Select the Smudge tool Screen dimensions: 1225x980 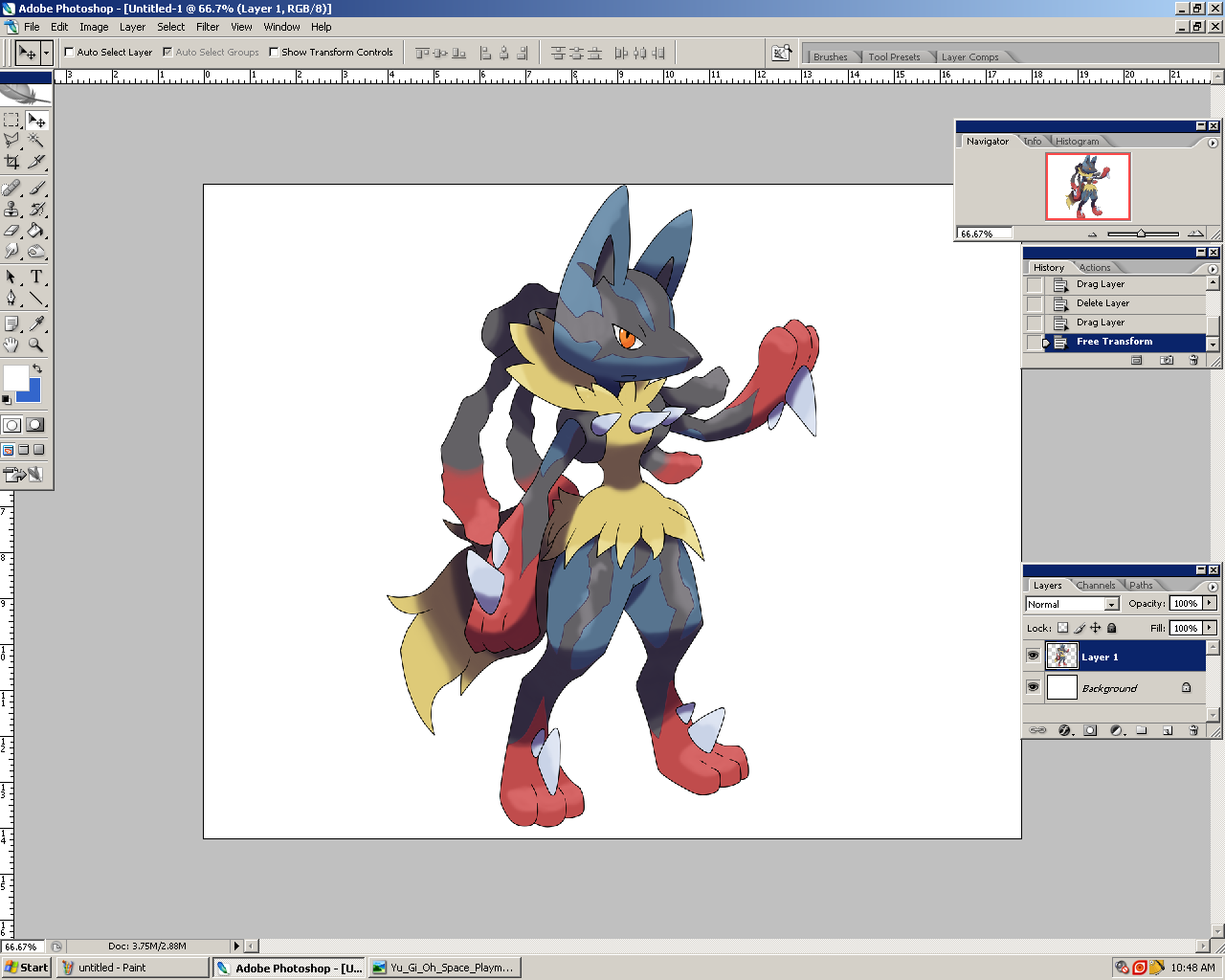[x=11, y=251]
